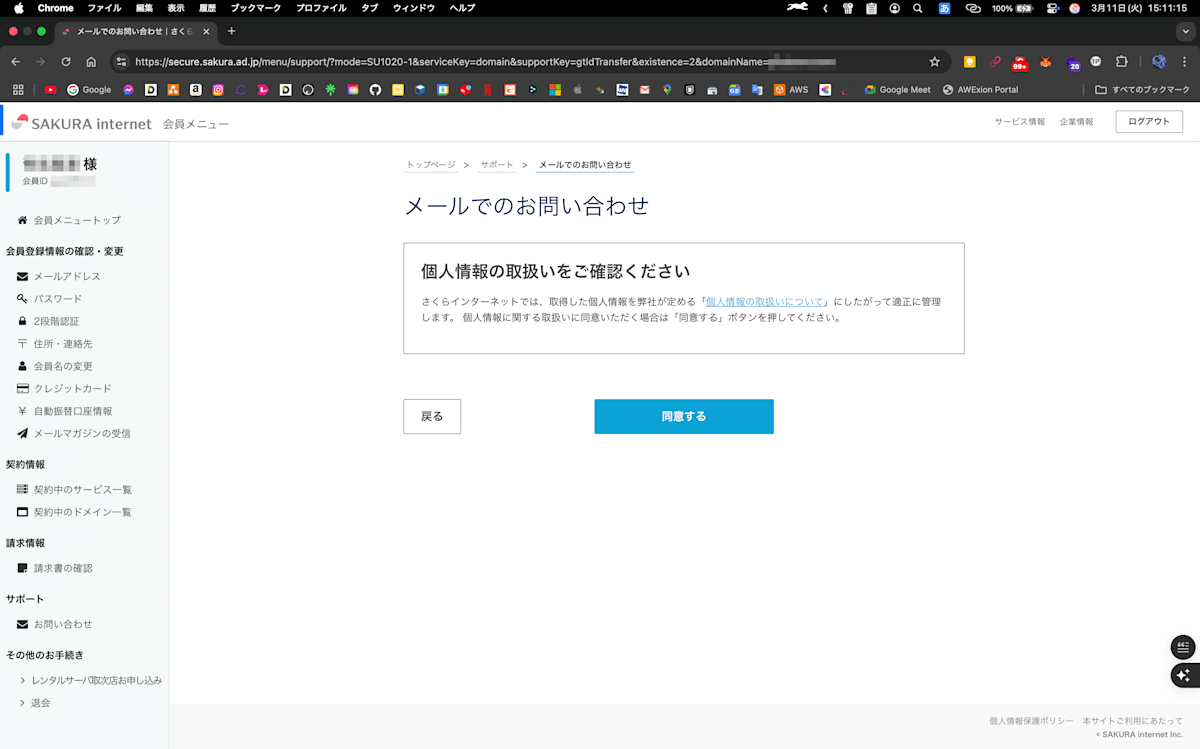Open the ブックマーク menu in the menu bar
The width and height of the screenshot is (1200, 749).
254,8
